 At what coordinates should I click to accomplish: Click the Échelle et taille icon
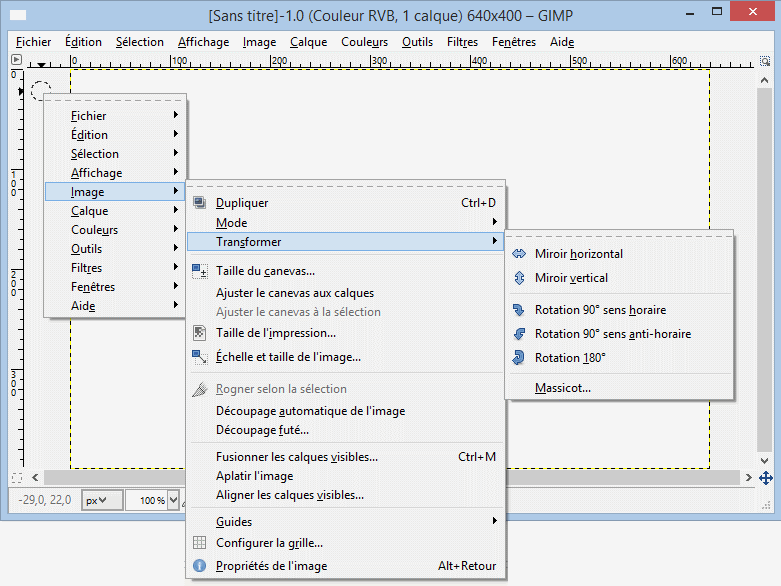tap(200, 357)
